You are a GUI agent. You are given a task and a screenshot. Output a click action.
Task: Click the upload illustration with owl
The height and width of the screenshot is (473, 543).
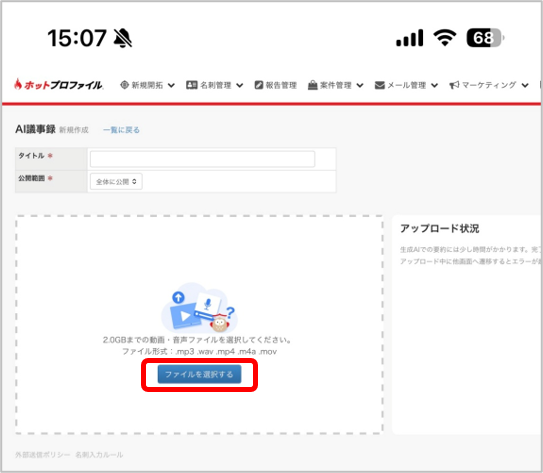199,308
